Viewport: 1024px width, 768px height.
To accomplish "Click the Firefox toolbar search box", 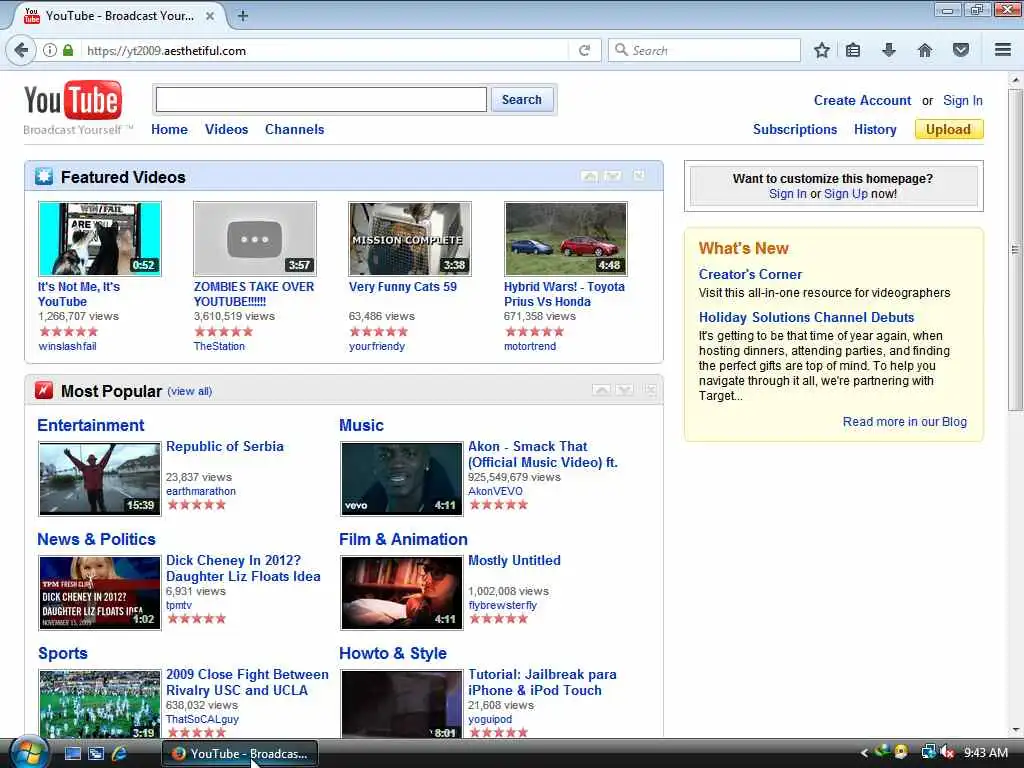I will coord(704,50).
